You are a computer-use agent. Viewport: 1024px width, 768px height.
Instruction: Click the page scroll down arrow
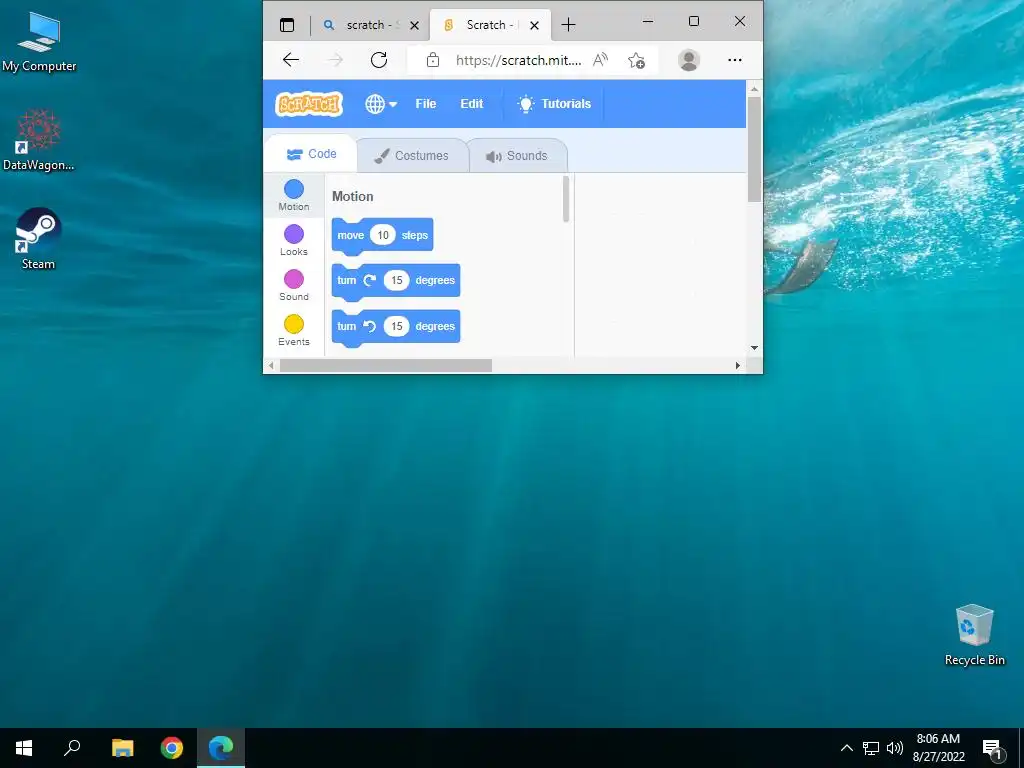click(x=754, y=348)
